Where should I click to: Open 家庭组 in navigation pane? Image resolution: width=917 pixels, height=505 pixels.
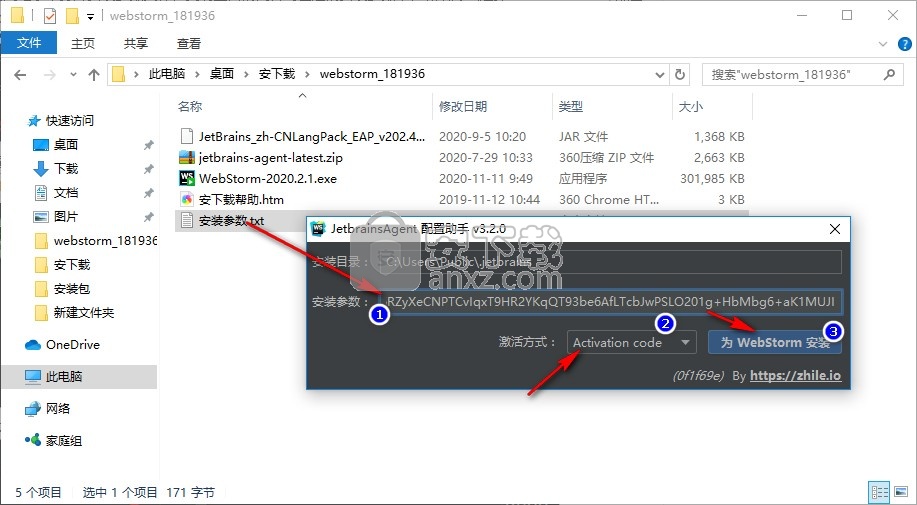(x=64, y=440)
